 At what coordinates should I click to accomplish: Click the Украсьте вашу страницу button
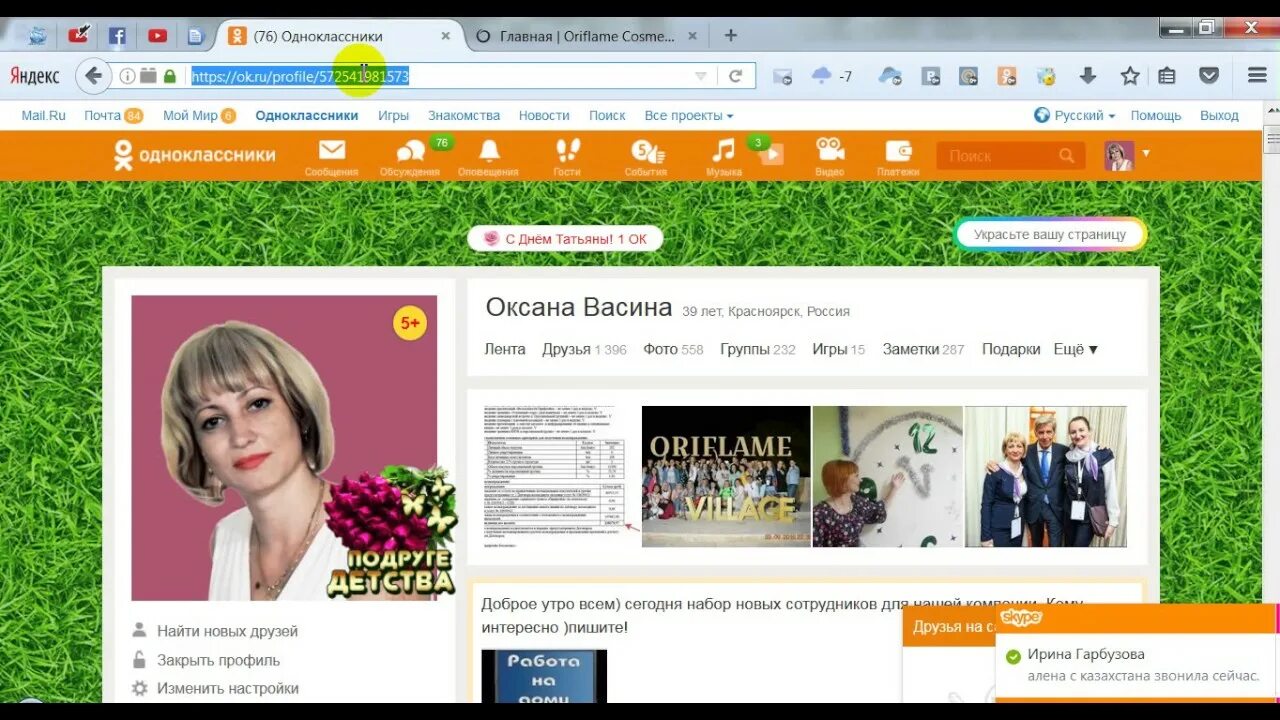(1049, 233)
